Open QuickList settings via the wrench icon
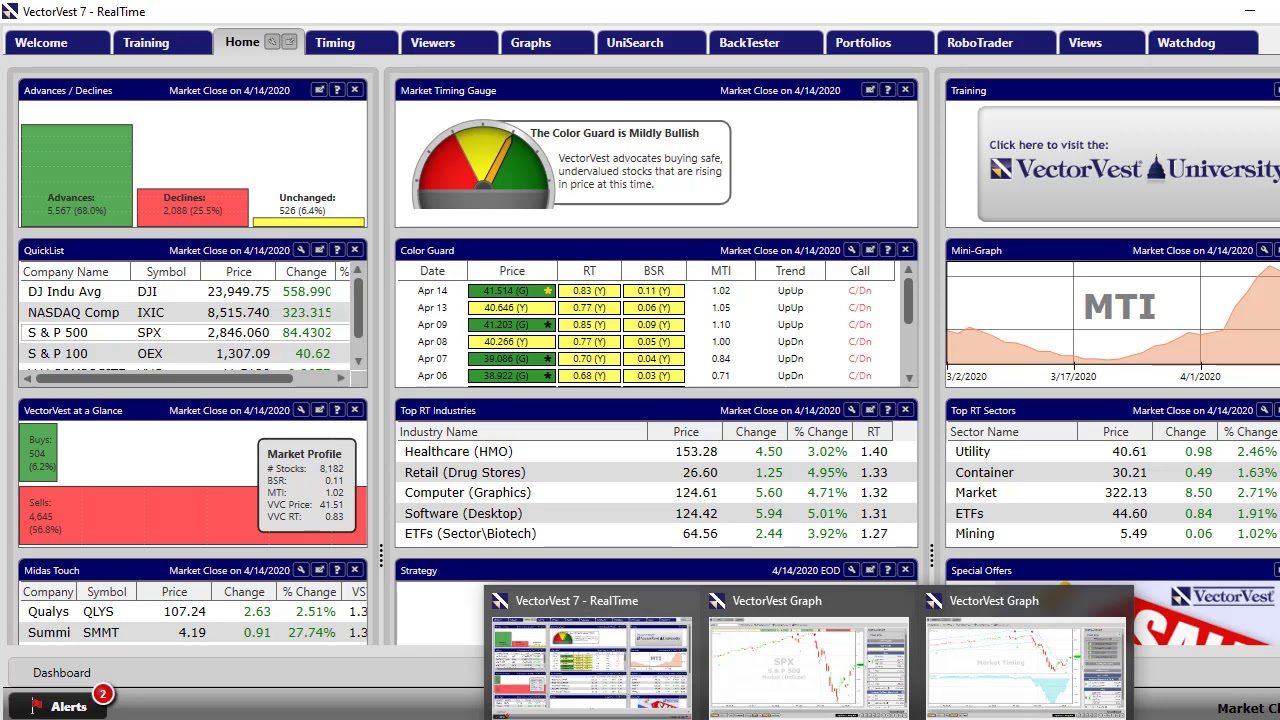 click(301, 250)
